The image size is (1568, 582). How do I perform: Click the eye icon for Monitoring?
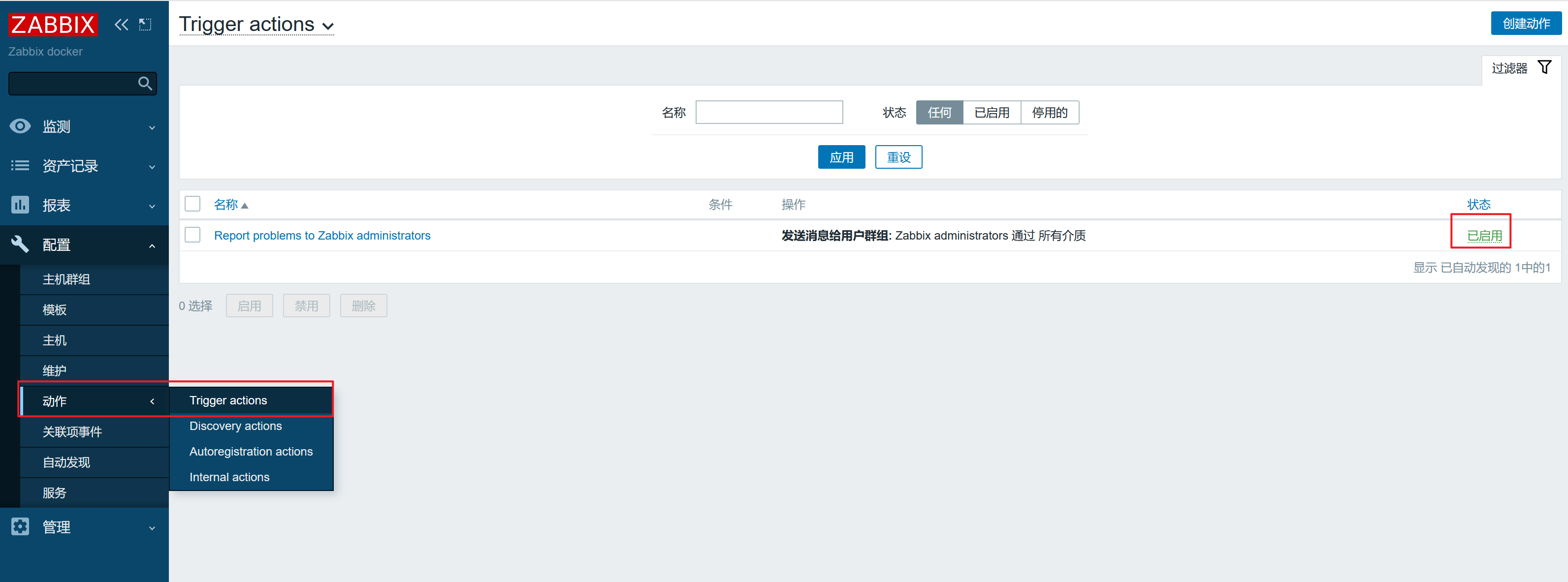point(20,126)
